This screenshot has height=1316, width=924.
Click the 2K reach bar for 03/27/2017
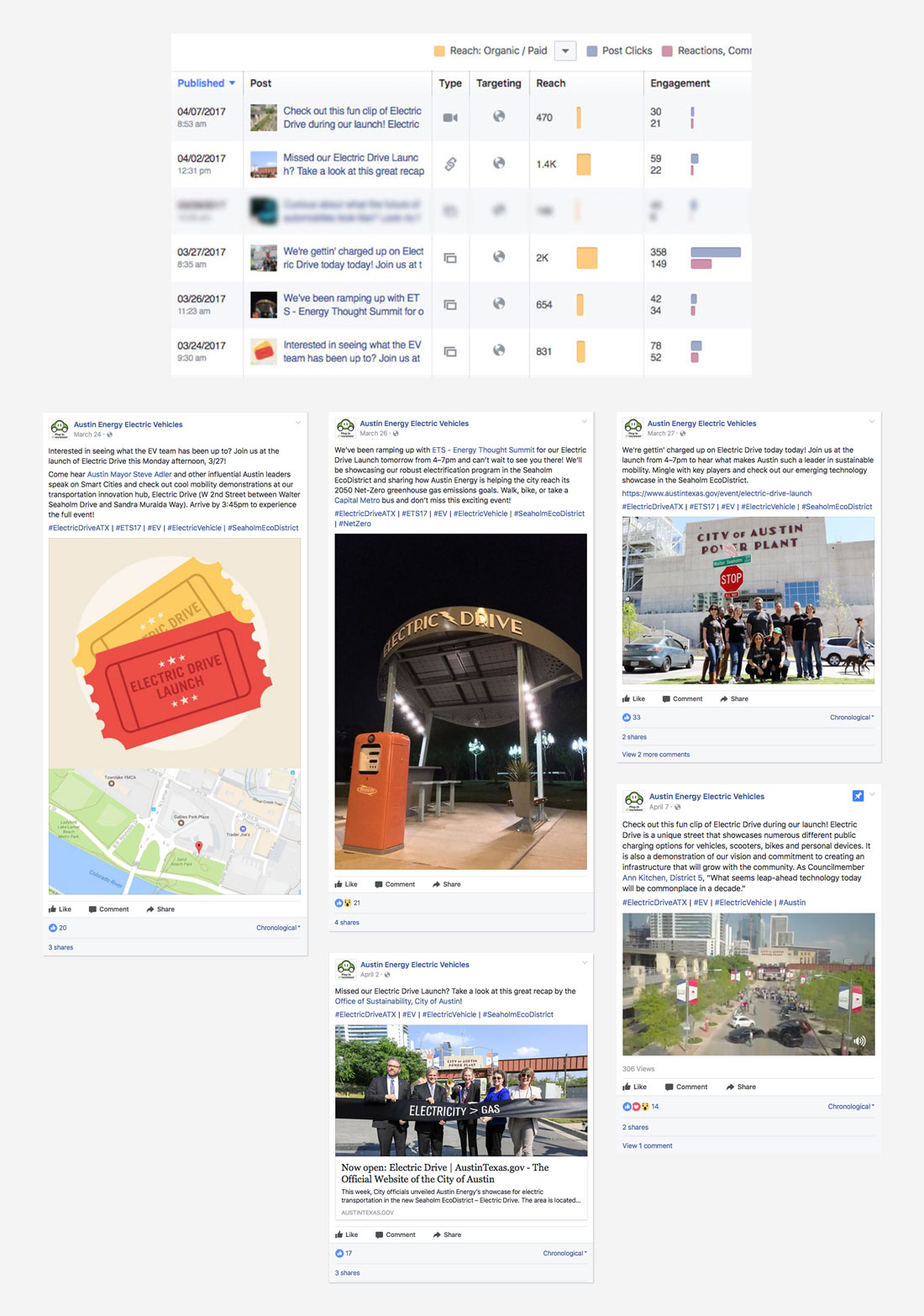pyautogui.click(x=586, y=258)
